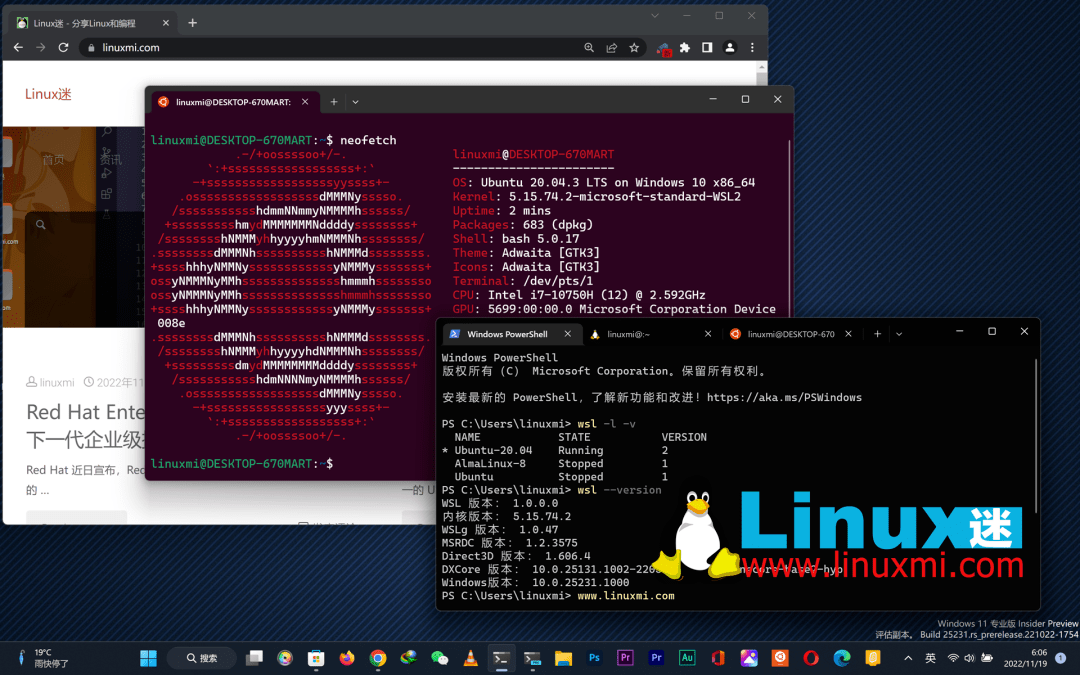Launch VLC media player from taskbar
1080x675 pixels.
click(x=470, y=658)
